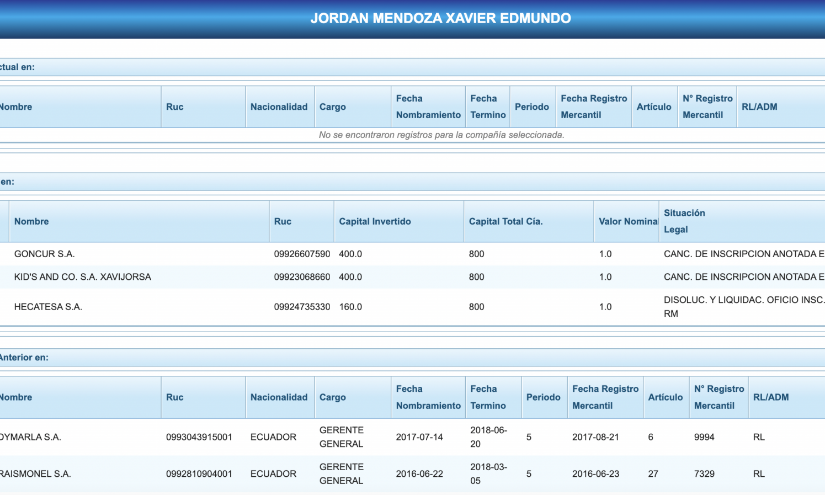Select RUC 0993043915001 in the Anterior table

tap(199, 437)
